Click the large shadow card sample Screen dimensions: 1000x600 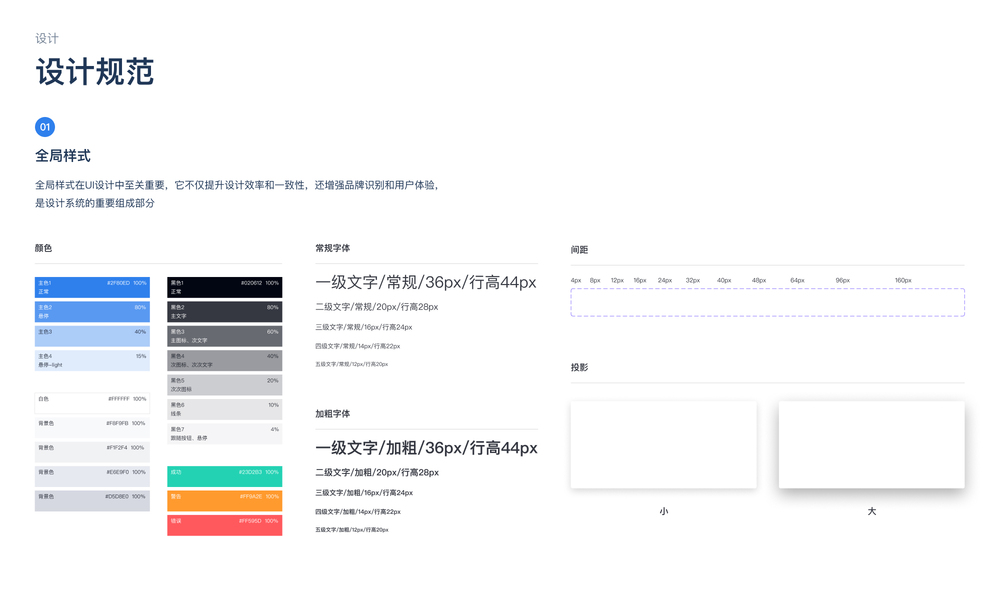pos(871,445)
